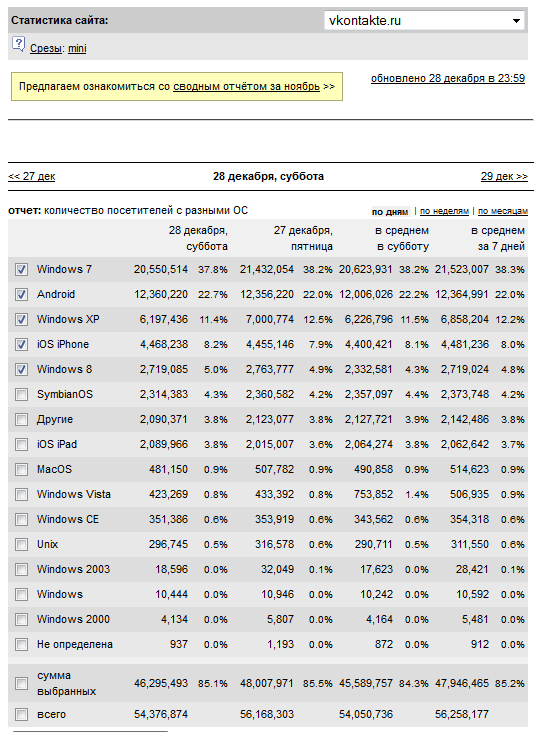
Task: Uncheck the Windows 7 checkbox
Action: click(21, 269)
